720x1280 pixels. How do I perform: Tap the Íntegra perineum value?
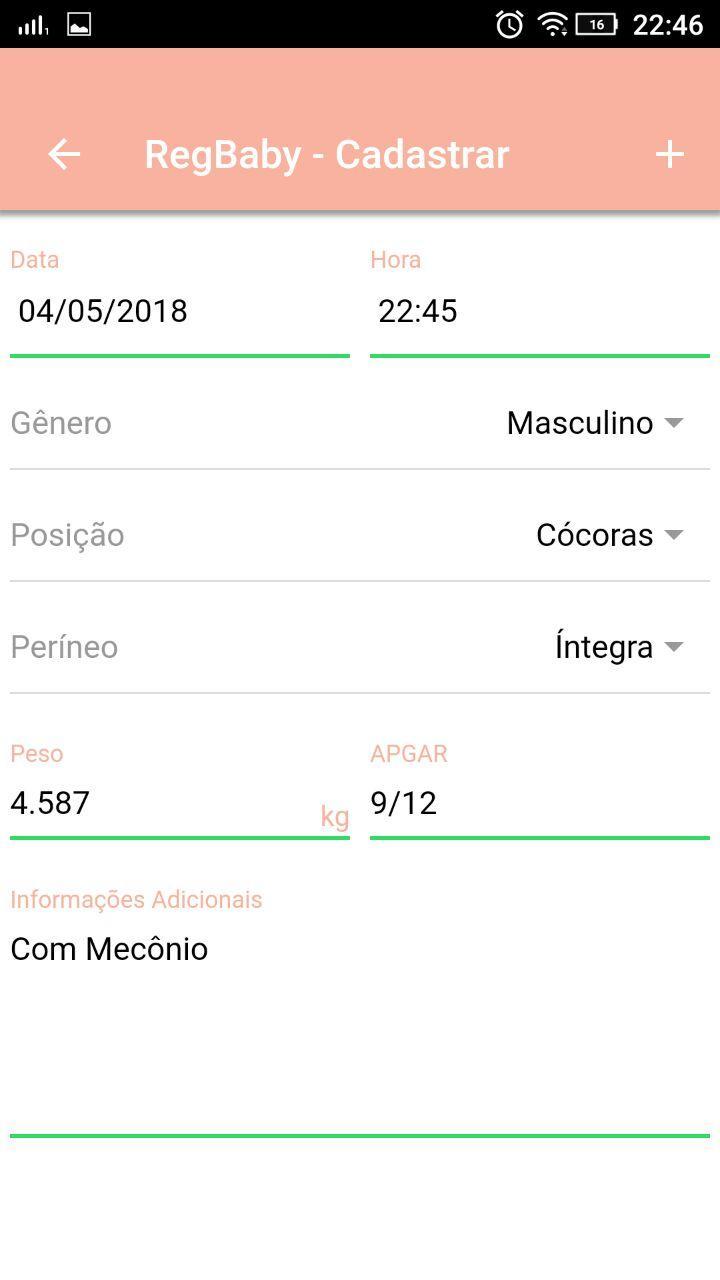point(604,647)
